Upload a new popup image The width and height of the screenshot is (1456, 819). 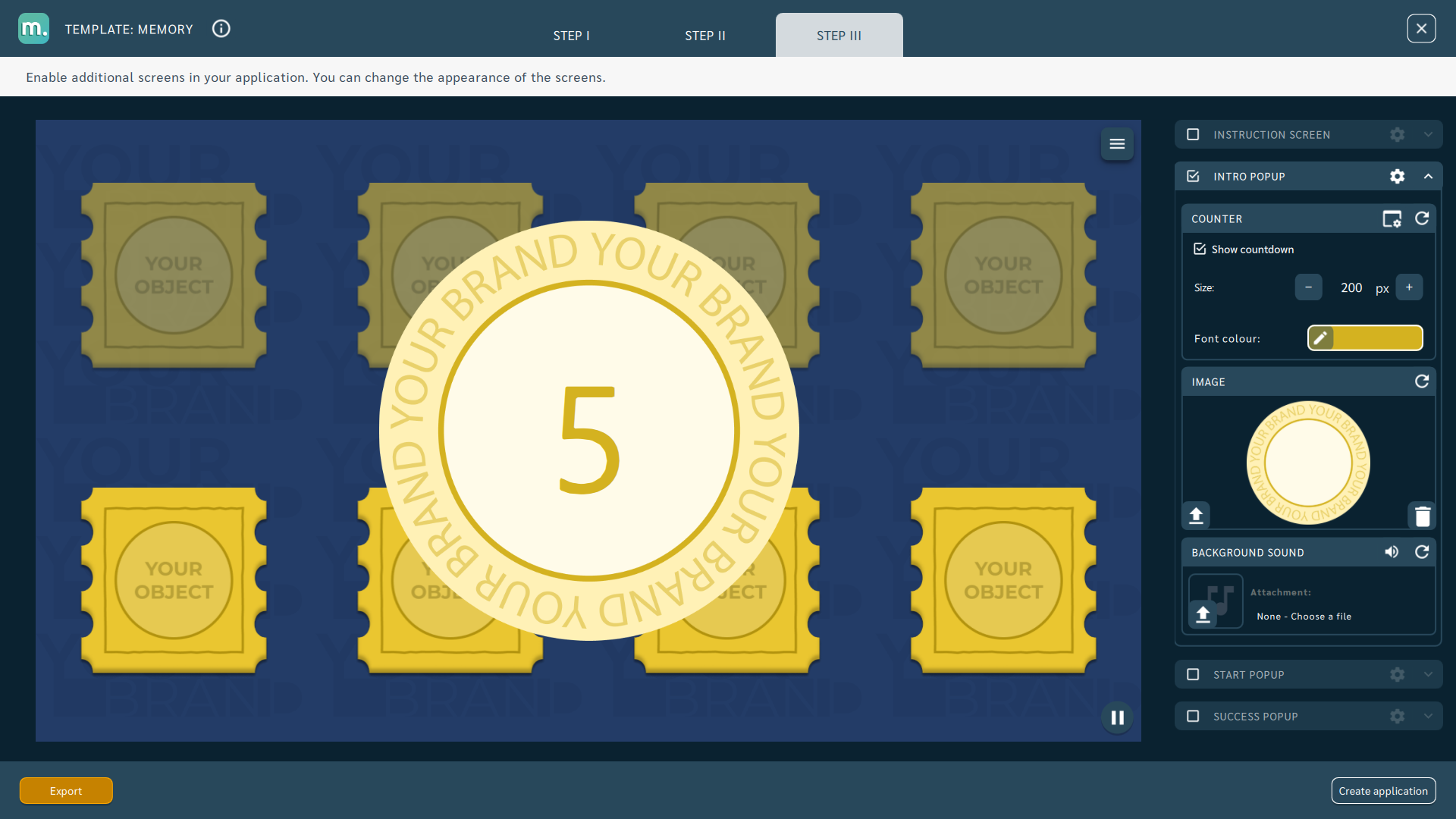[1196, 516]
